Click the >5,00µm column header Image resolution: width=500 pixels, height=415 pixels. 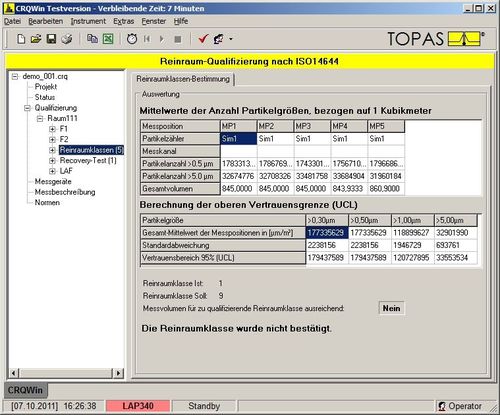click(x=456, y=220)
